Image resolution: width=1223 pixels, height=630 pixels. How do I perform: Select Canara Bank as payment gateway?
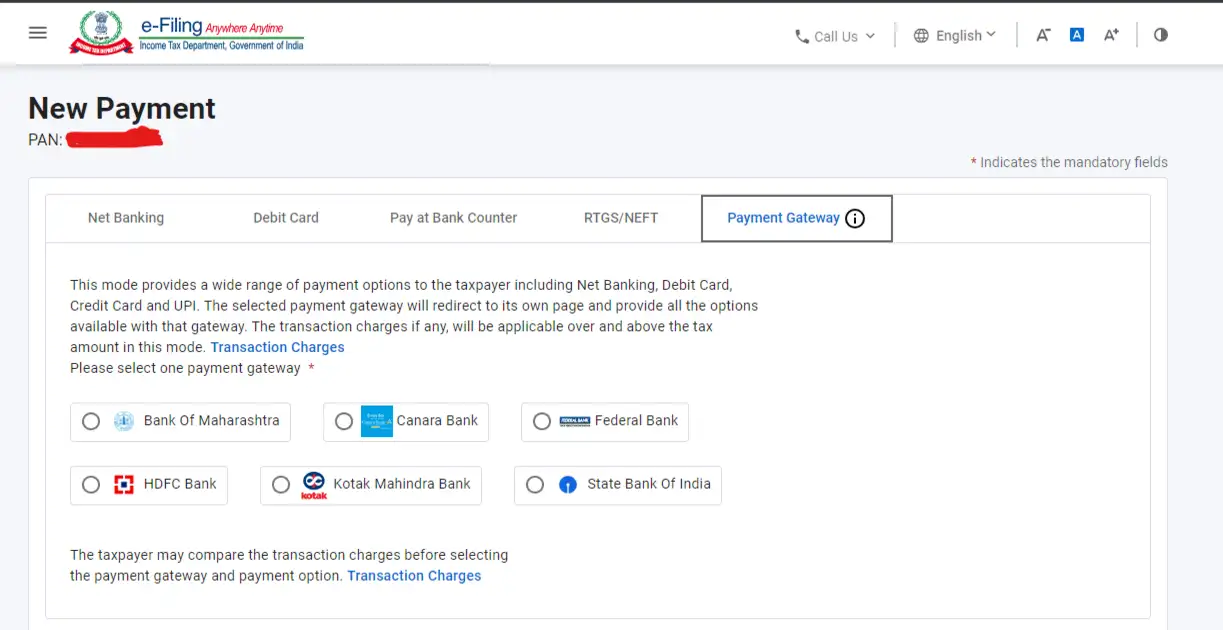[346, 421]
